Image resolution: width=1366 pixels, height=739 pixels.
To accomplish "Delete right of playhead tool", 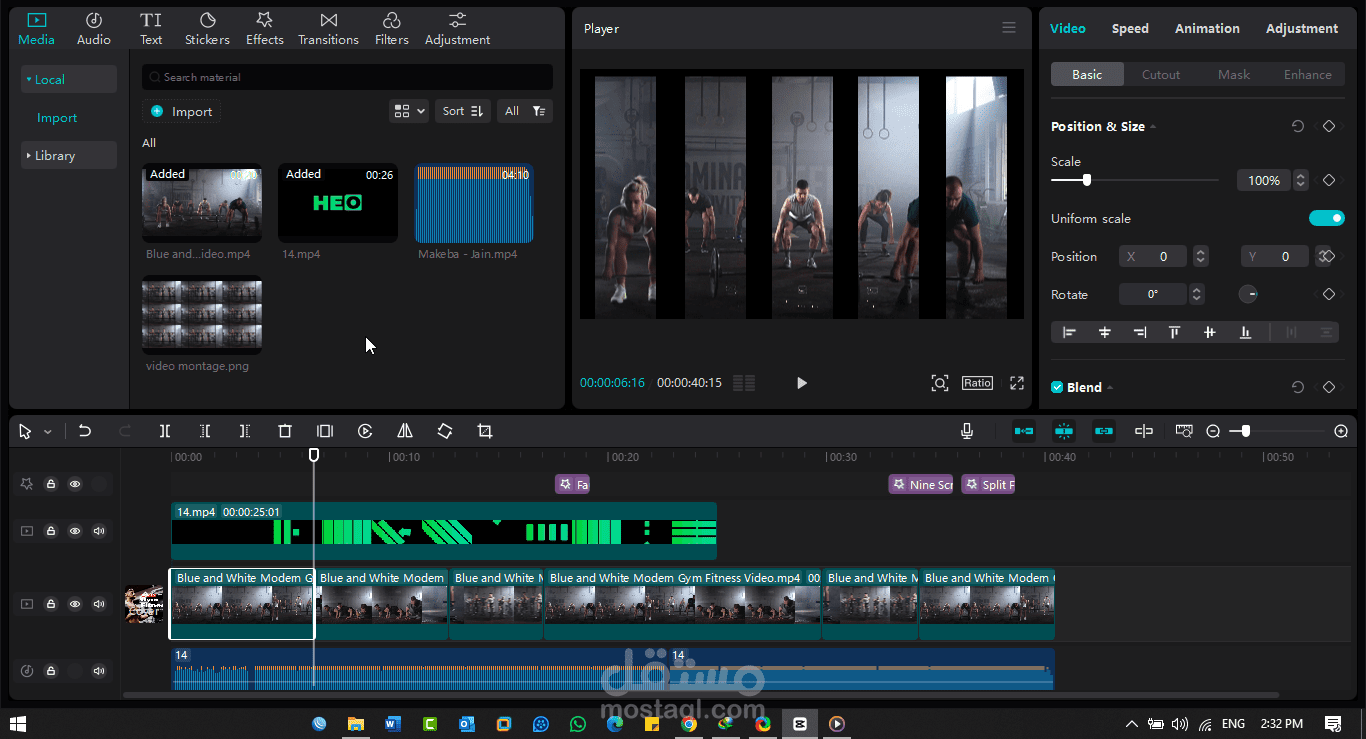I will click(245, 431).
